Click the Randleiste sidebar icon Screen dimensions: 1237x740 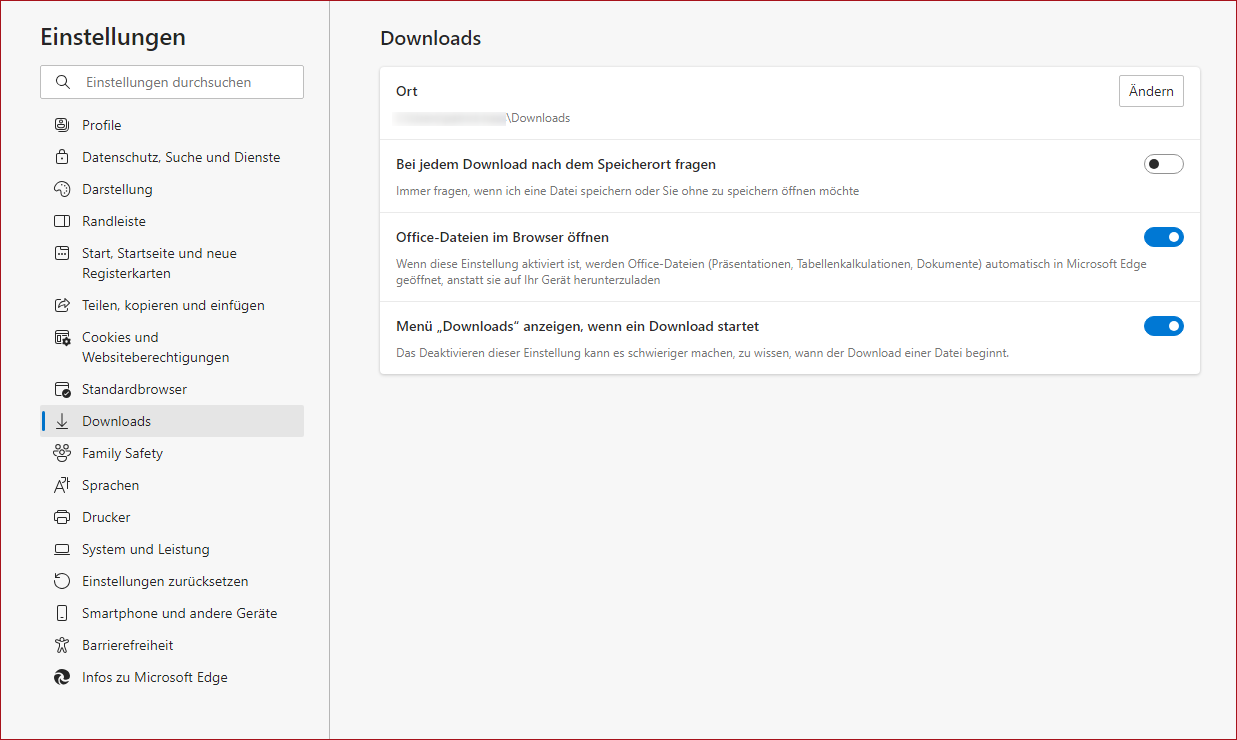tap(62, 221)
